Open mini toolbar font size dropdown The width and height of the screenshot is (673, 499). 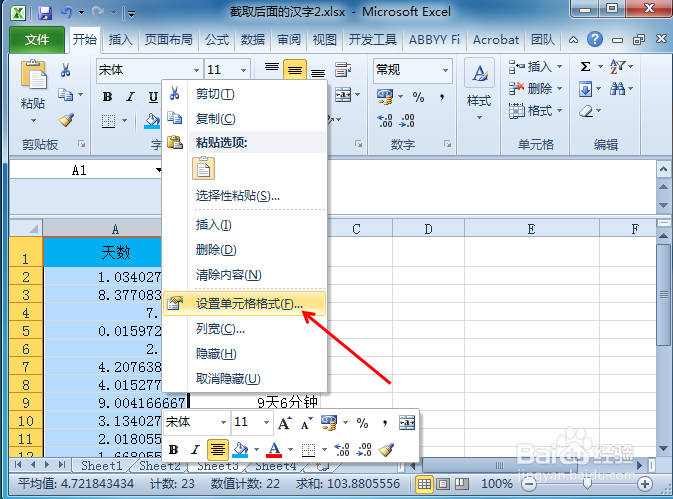pos(266,423)
